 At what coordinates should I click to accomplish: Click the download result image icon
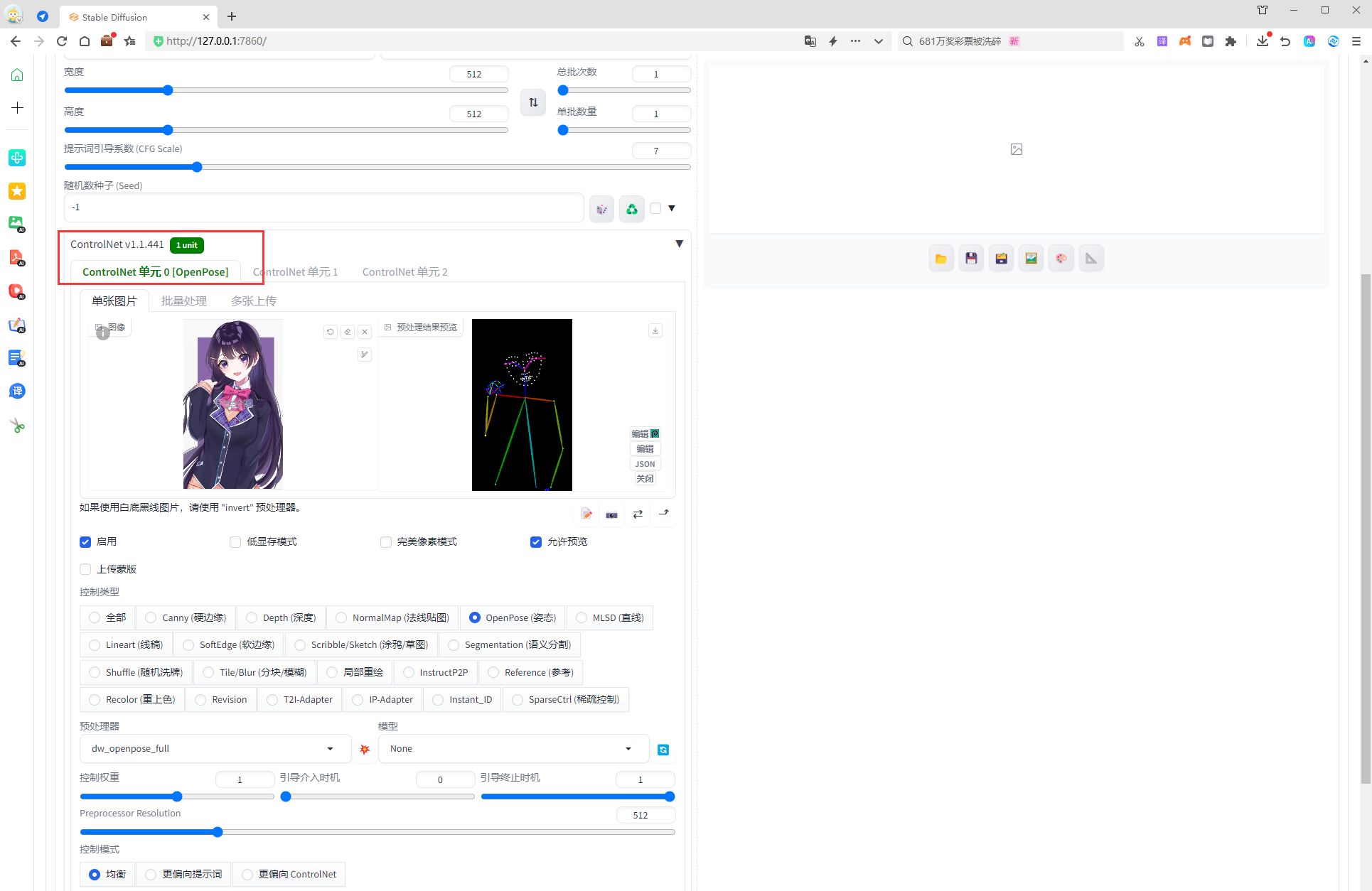654,330
